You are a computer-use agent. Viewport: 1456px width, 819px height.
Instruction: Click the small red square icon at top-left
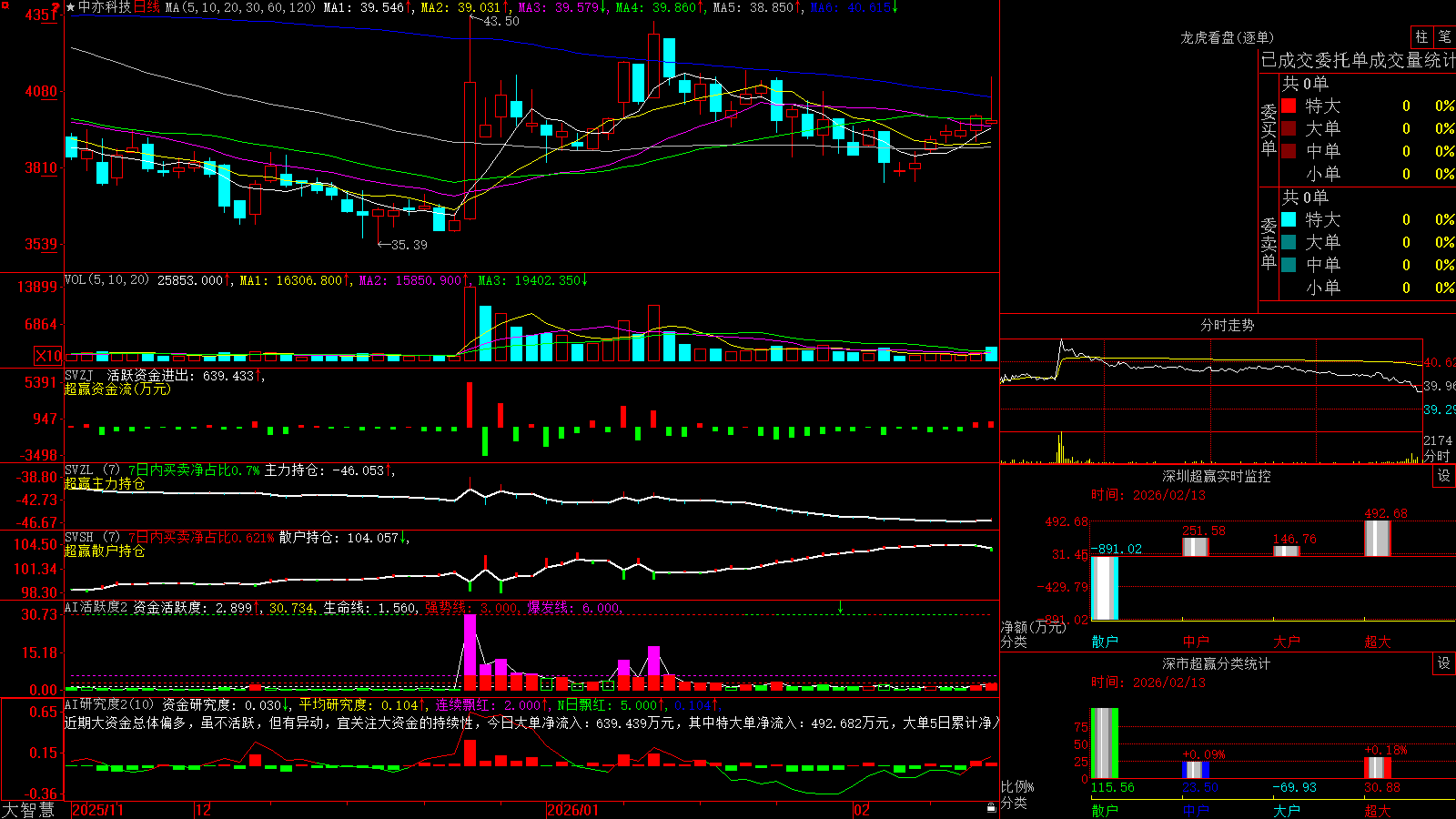[4, 4]
